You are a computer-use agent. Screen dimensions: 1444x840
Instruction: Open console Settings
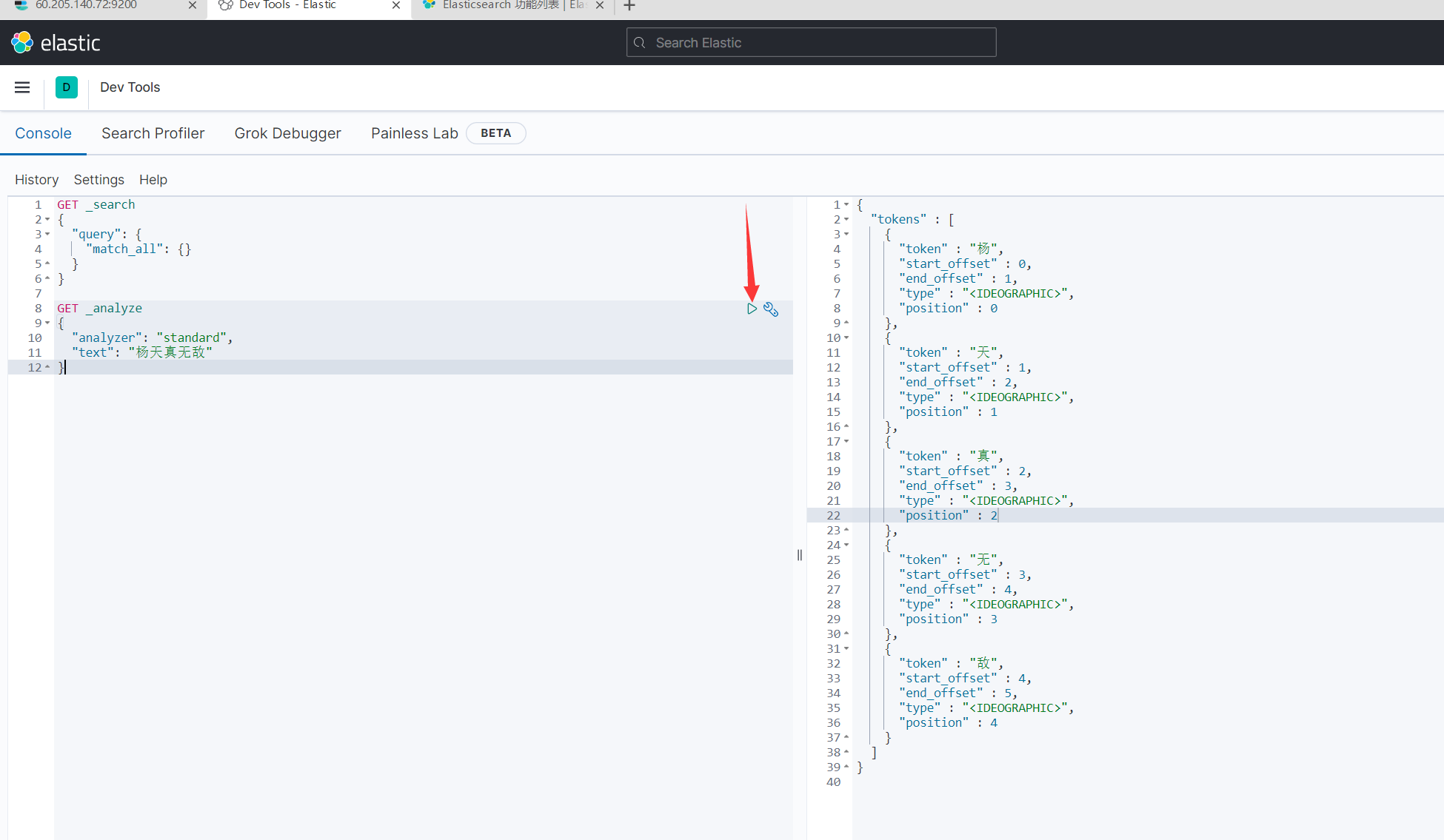tap(98, 180)
